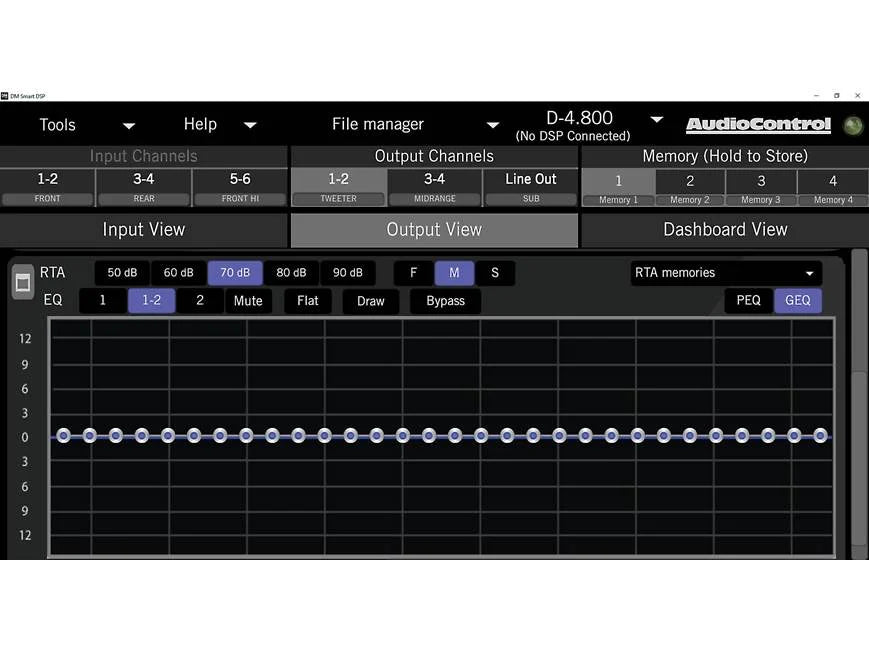869x652 pixels.
Task: Click the Flat EQ button
Action: pyautogui.click(x=308, y=301)
